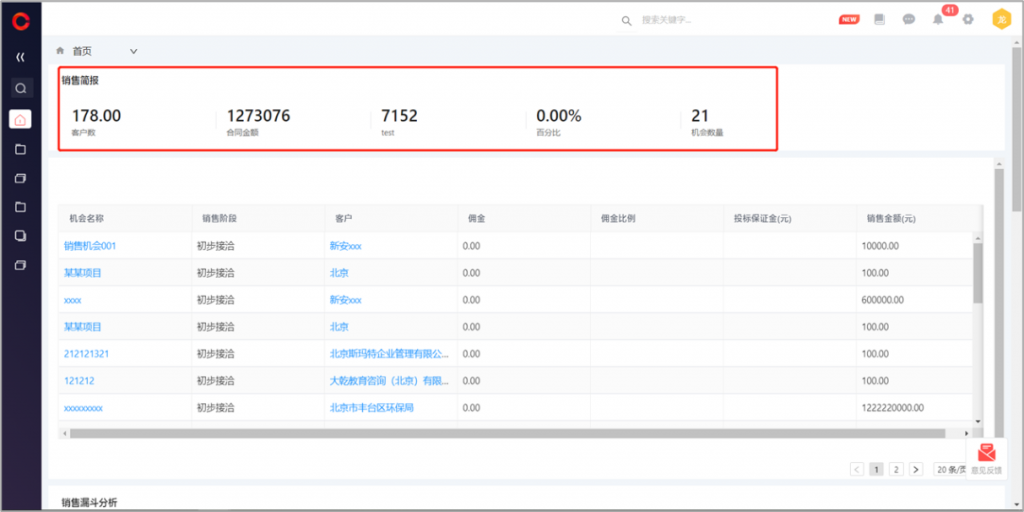
Task: Click the table's horizontal scrollbar
Action: 500,434
